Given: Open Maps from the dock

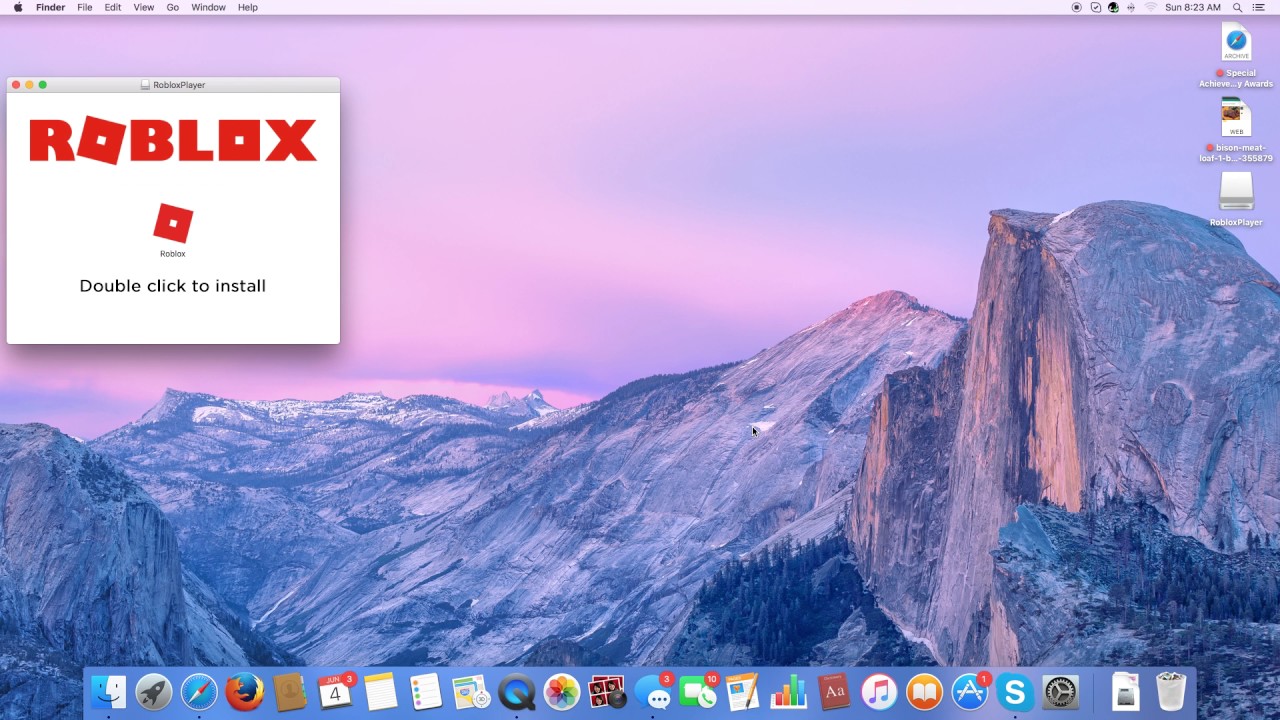Looking at the screenshot, I should 471,692.
